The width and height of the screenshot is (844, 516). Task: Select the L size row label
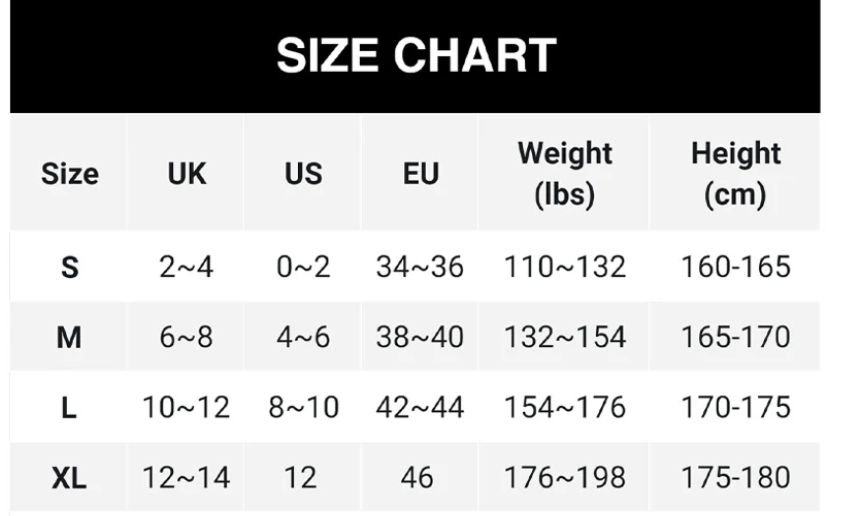coord(69,408)
